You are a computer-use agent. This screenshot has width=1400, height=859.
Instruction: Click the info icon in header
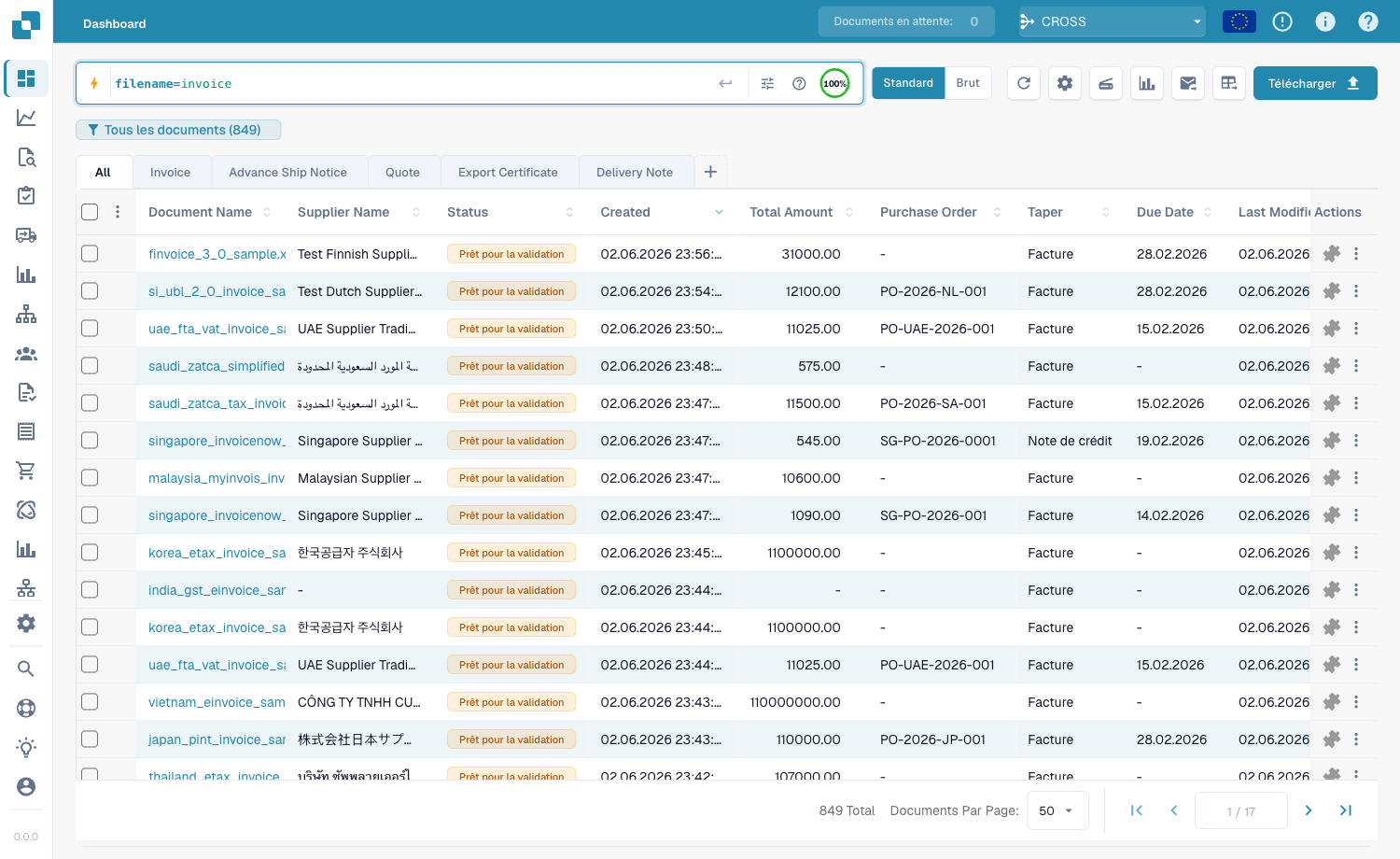click(x=1325, y=21)
